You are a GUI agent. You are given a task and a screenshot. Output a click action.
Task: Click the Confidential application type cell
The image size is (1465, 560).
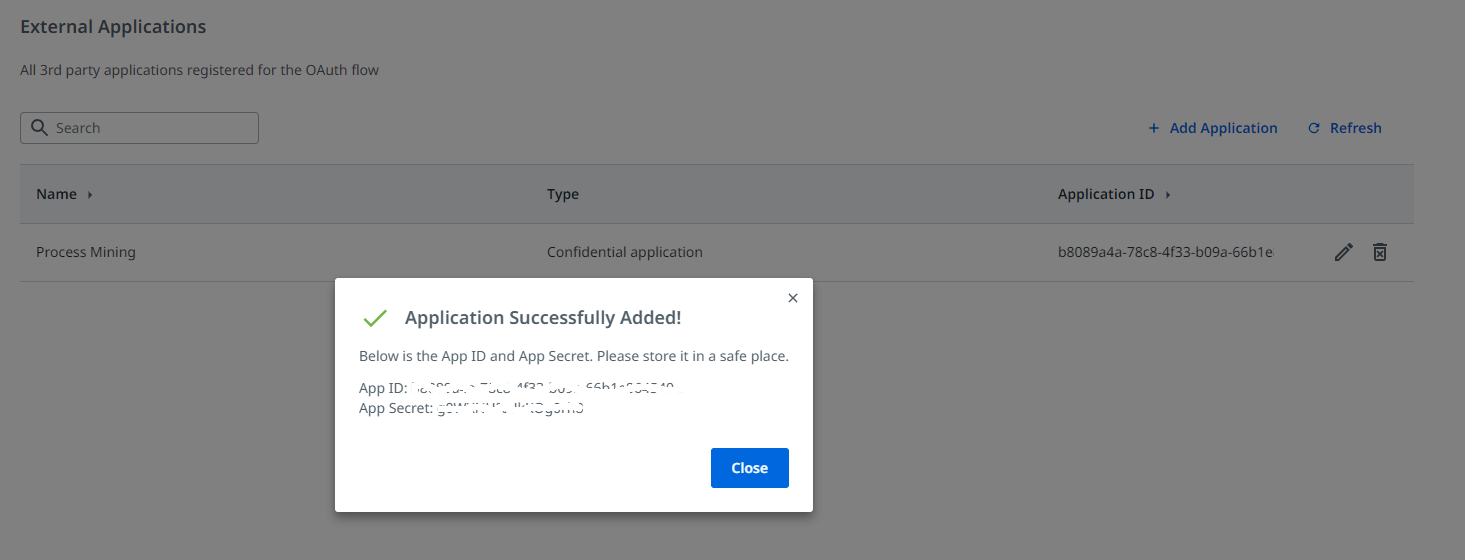[624, 252]
